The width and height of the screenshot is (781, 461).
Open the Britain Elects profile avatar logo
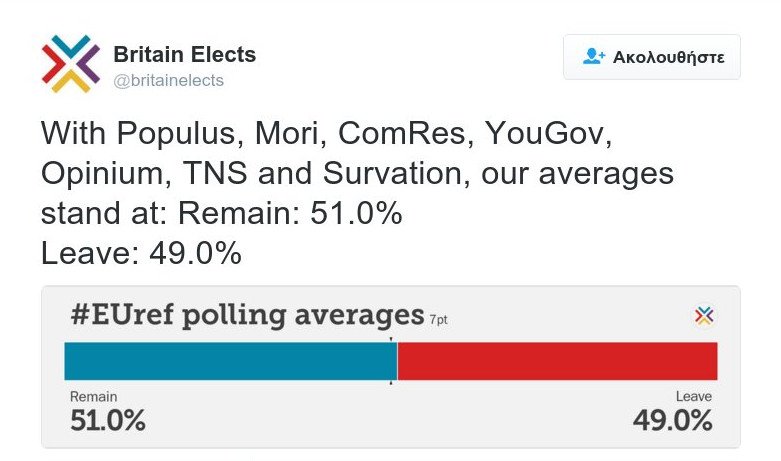click(71, 64)
